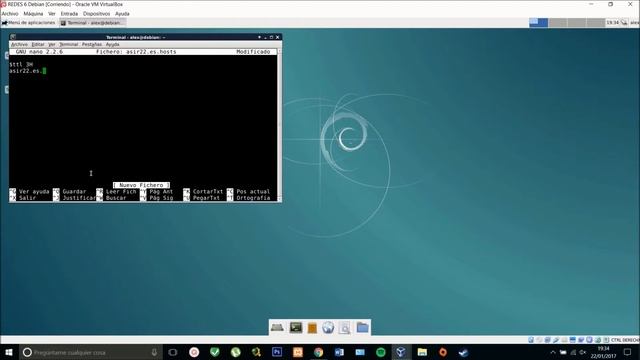The image size is (640, 360).
Task: Select Terminal alex@debian taskbar button
Action: 92,23
